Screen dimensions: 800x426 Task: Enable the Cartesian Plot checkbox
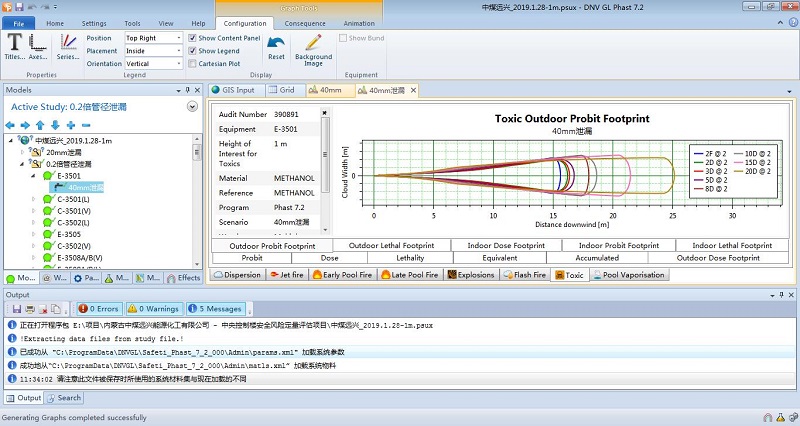point(193,64)
